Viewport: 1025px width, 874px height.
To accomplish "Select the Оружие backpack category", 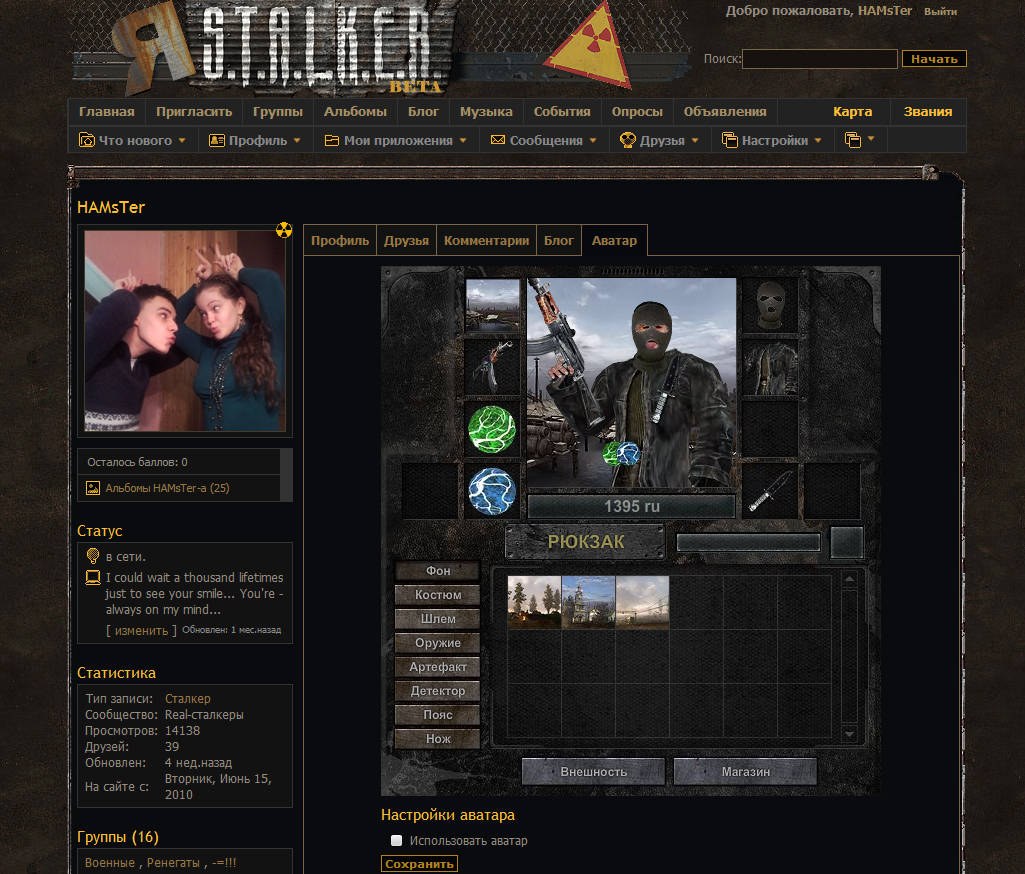I will (x=438, y=643).
